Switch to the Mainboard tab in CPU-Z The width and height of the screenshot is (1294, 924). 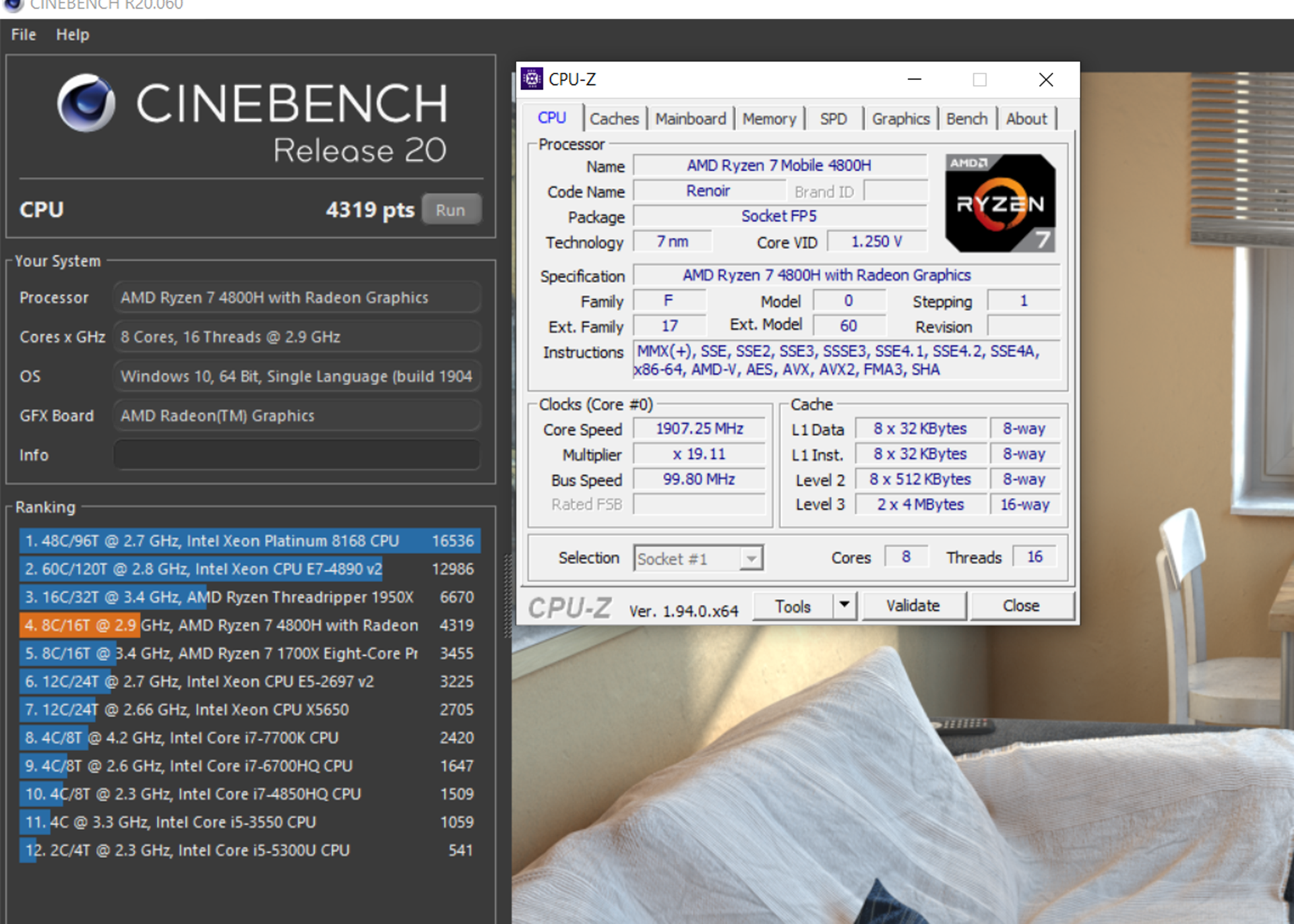[x=691, y=119]
